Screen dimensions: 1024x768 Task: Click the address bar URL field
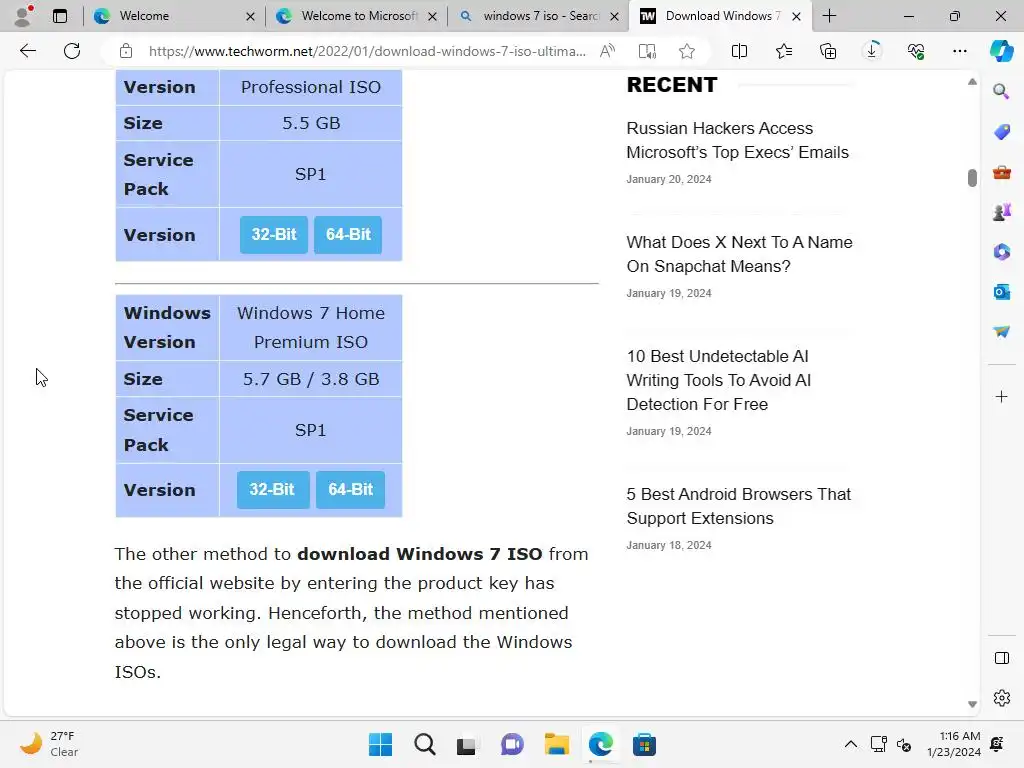point(366,51)
